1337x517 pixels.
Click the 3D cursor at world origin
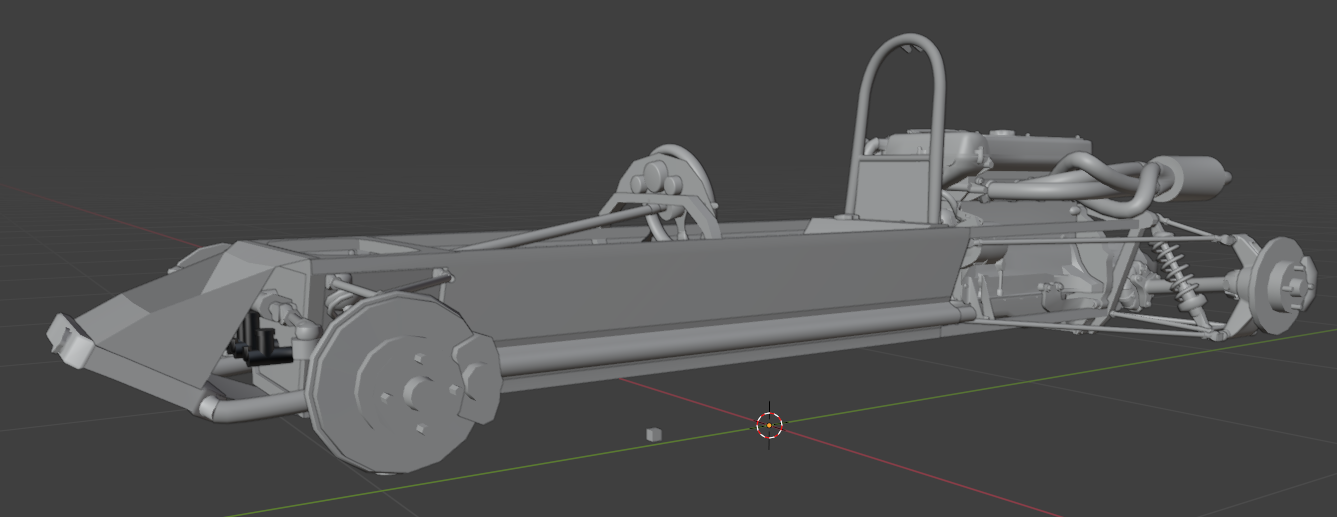tap(769, 425)
